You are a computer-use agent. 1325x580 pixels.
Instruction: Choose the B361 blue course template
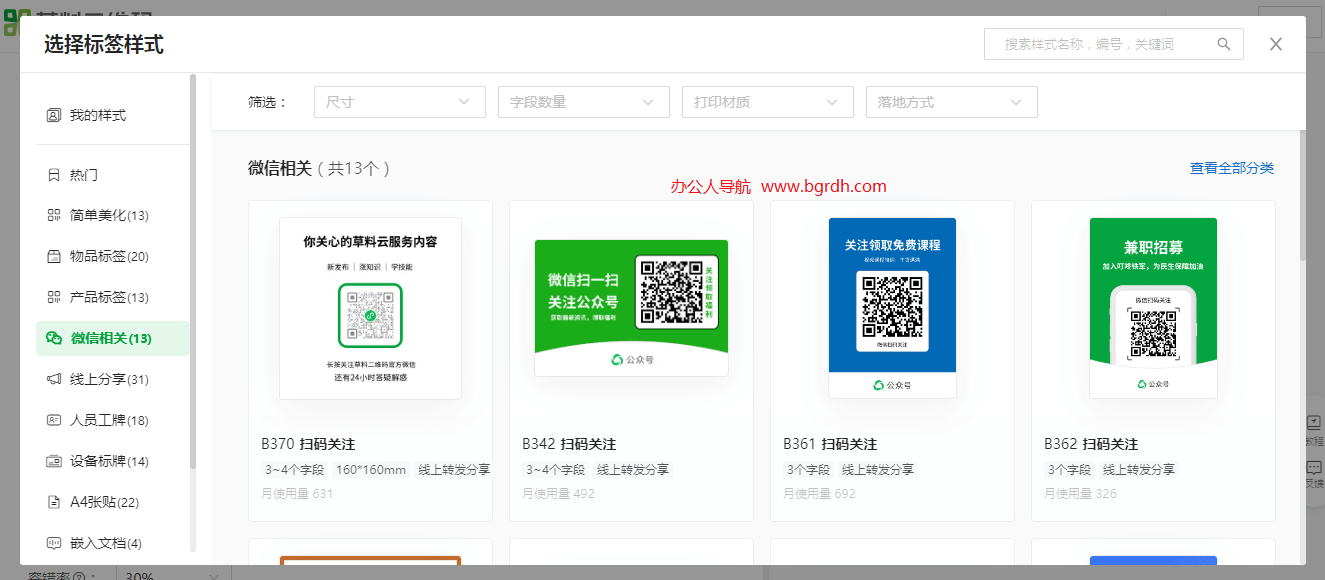click(892, 308)
